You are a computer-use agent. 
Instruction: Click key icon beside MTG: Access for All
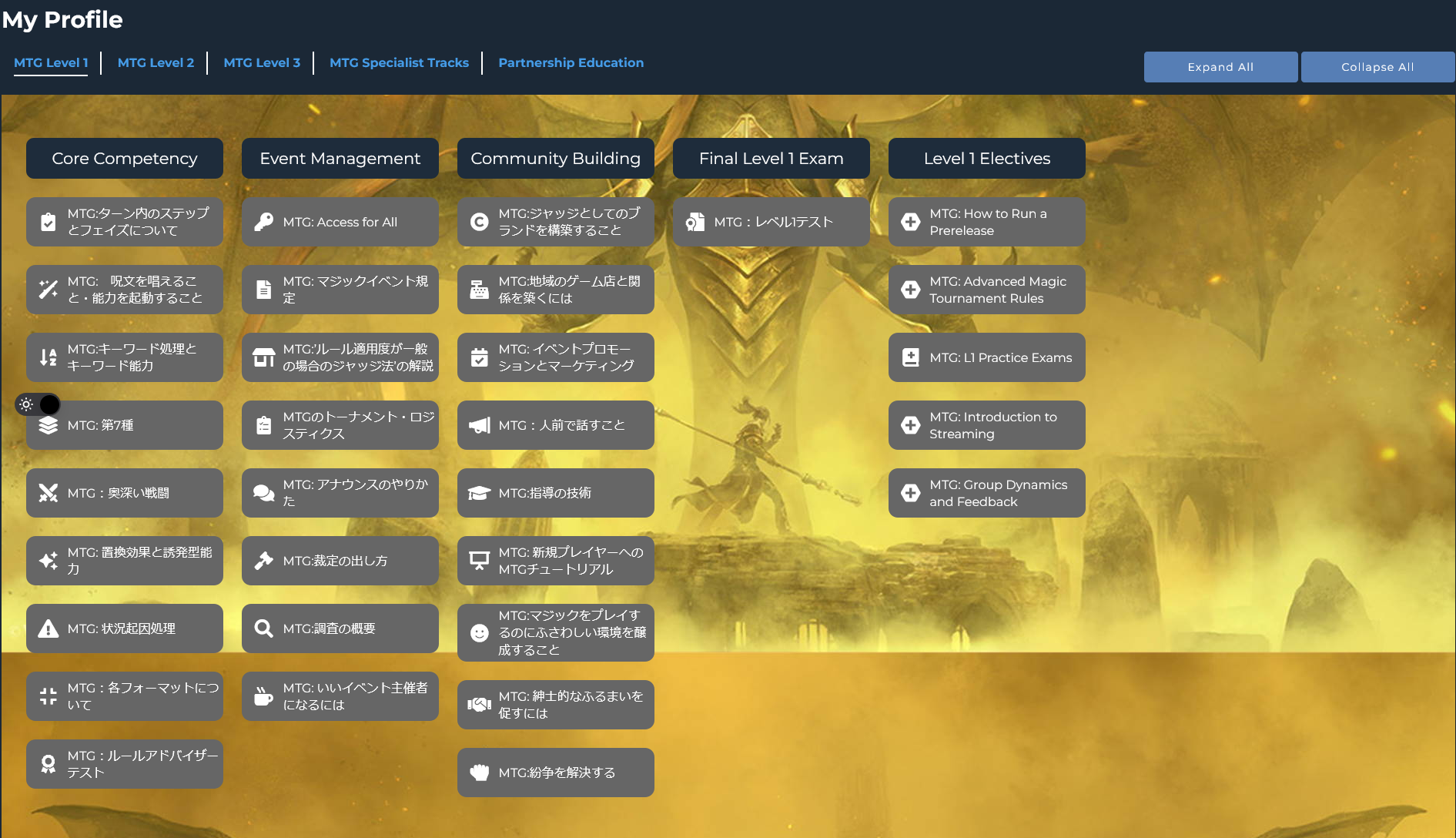[x=263, y=222]
